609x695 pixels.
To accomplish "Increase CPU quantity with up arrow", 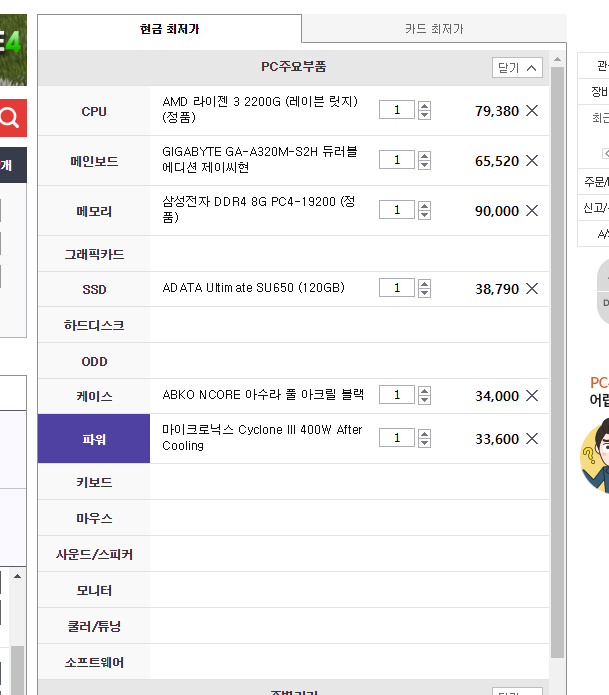I will pyautogui.click(x=425, y=106).
